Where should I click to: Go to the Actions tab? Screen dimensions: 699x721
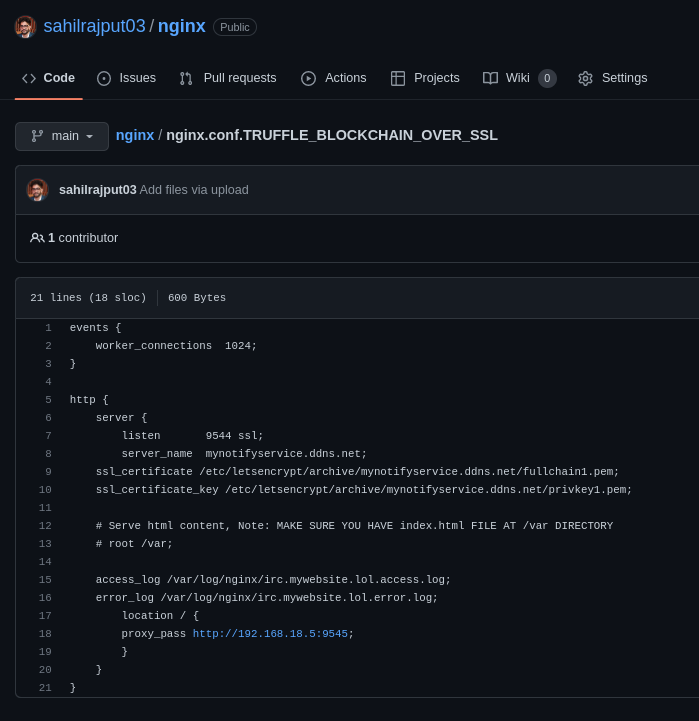pos(334,78)
